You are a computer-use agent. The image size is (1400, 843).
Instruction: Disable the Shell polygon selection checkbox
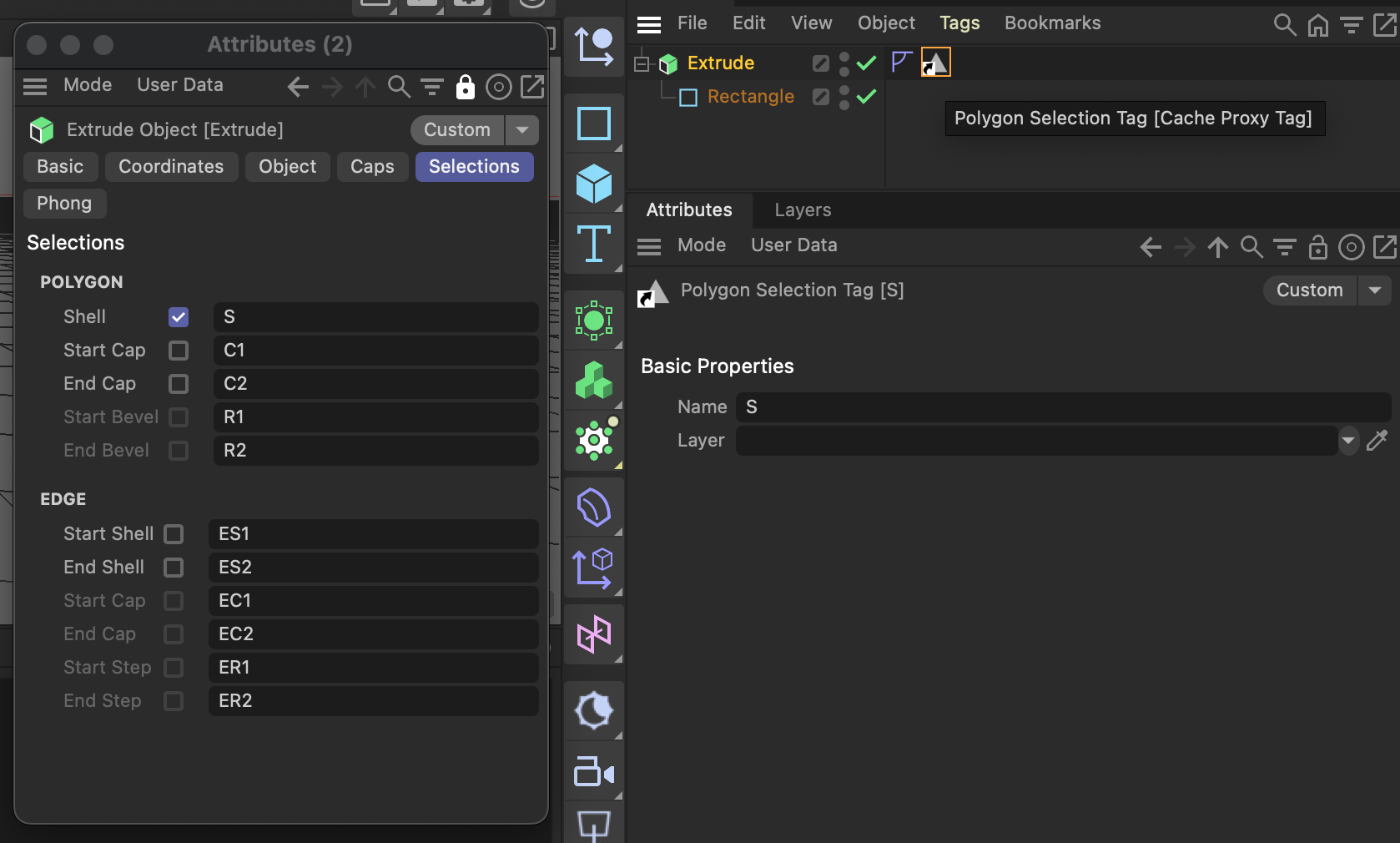(179, 317)
